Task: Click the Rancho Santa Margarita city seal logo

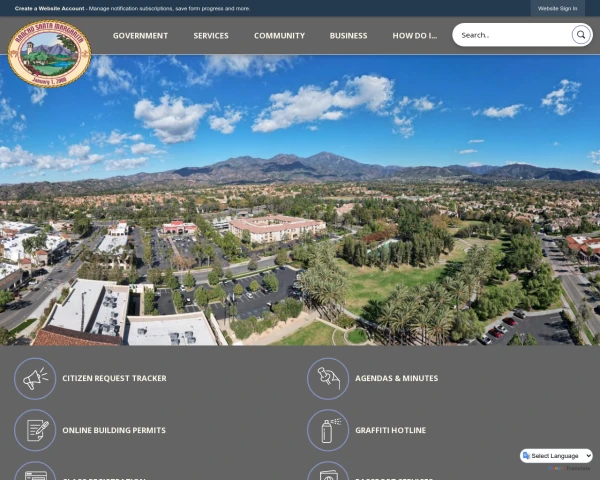Action: (x=49, y=54)
